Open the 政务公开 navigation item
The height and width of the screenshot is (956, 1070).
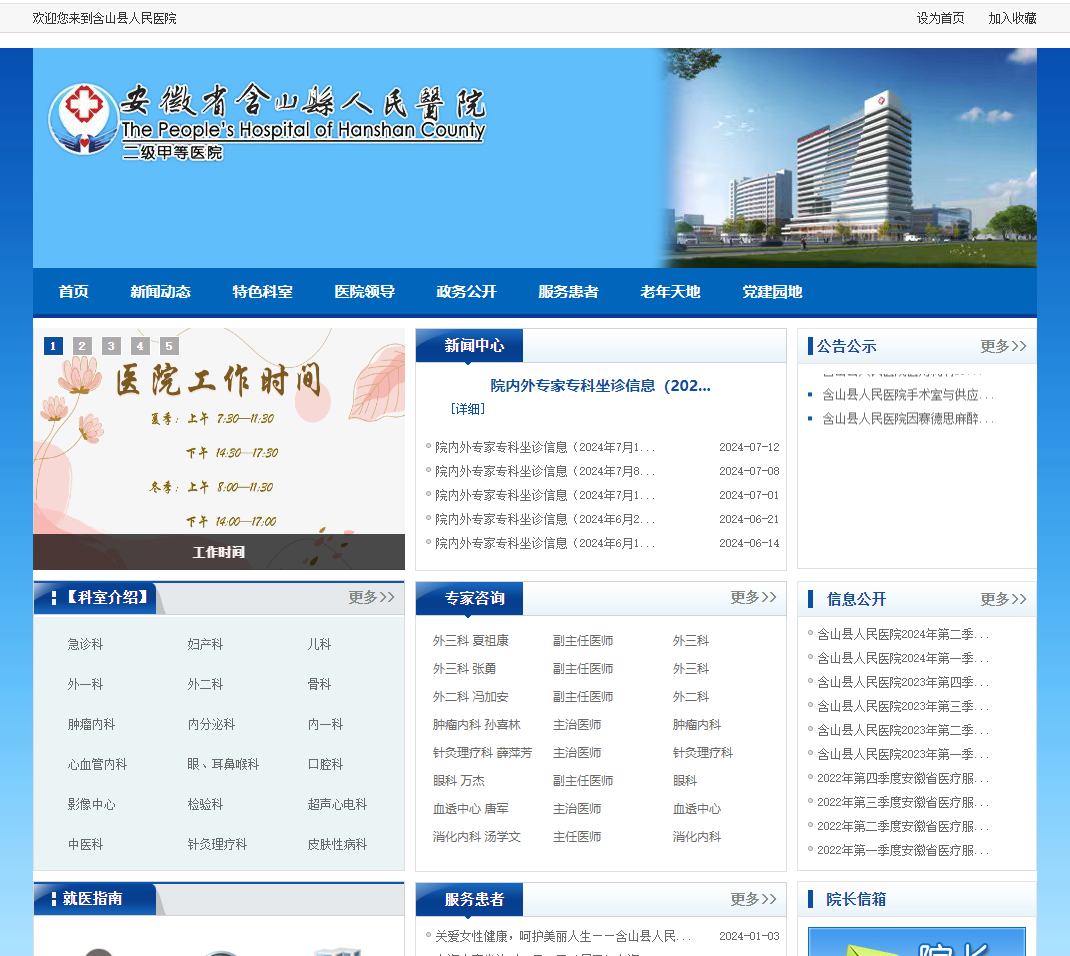click(466, 292)
